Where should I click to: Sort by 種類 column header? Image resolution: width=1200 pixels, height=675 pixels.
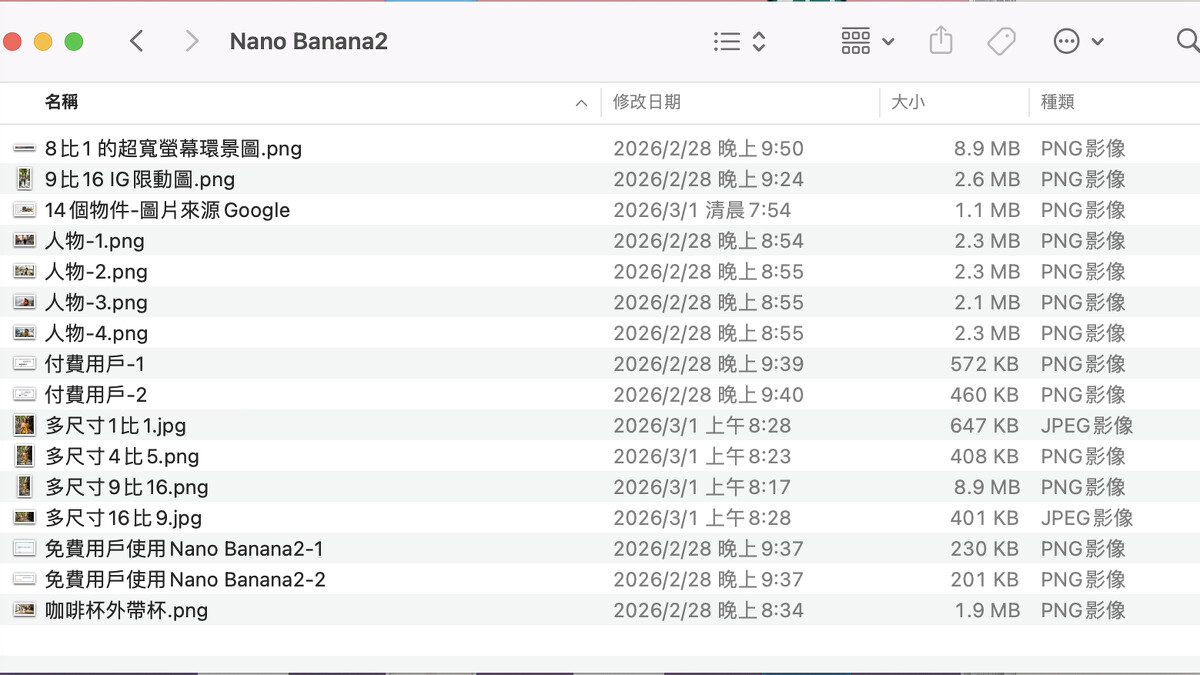pyautogui.click(x=1058, y=102)
